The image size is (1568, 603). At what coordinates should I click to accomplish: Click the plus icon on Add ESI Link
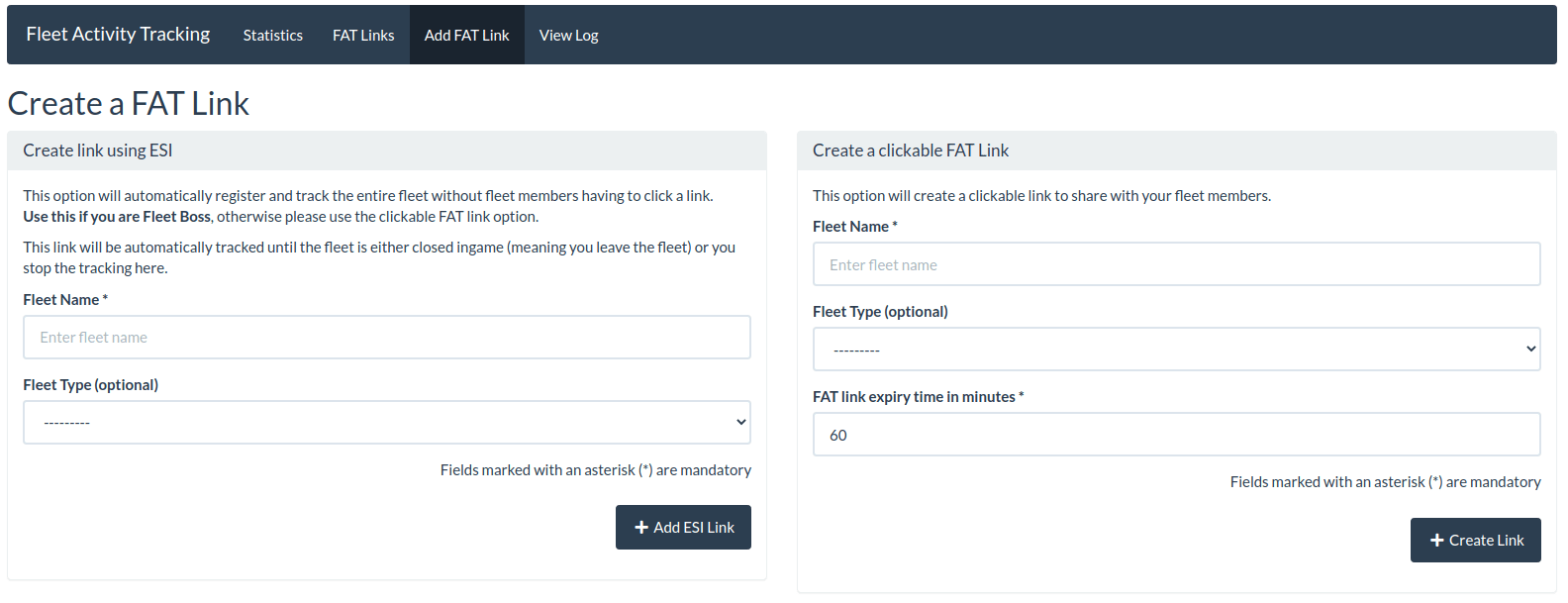pos(641,528)
